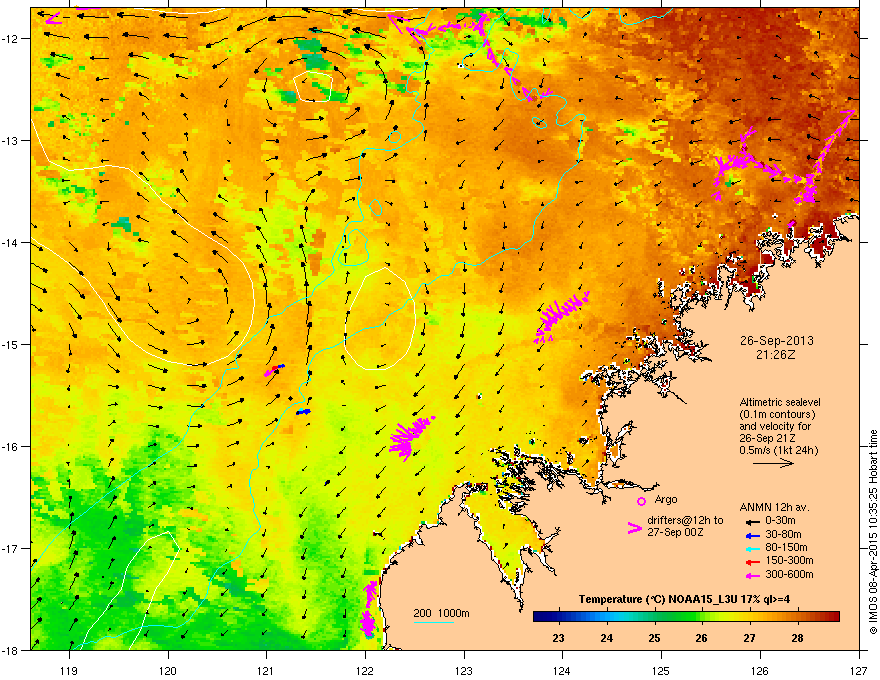Click the '80-150m' depth label

[786, 548]
